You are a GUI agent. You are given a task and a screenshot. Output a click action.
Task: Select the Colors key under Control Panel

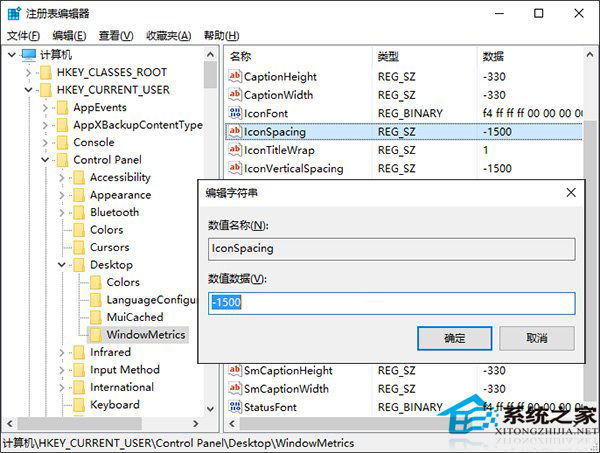[106, 230]
